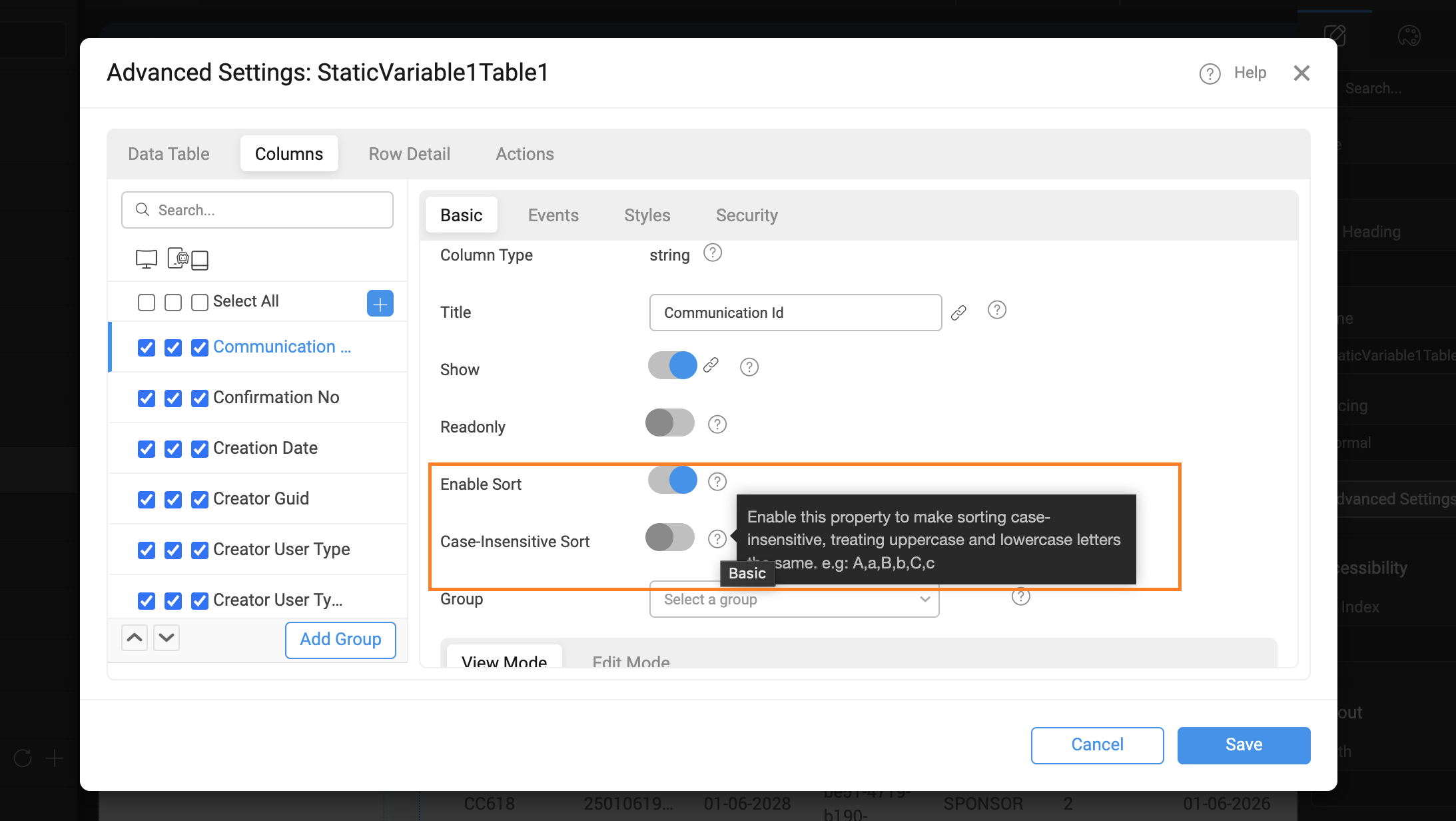Switch to the Row Detail tab
Image resolution: width=1456 pixels, height=821 pixels.
(409, 154)
